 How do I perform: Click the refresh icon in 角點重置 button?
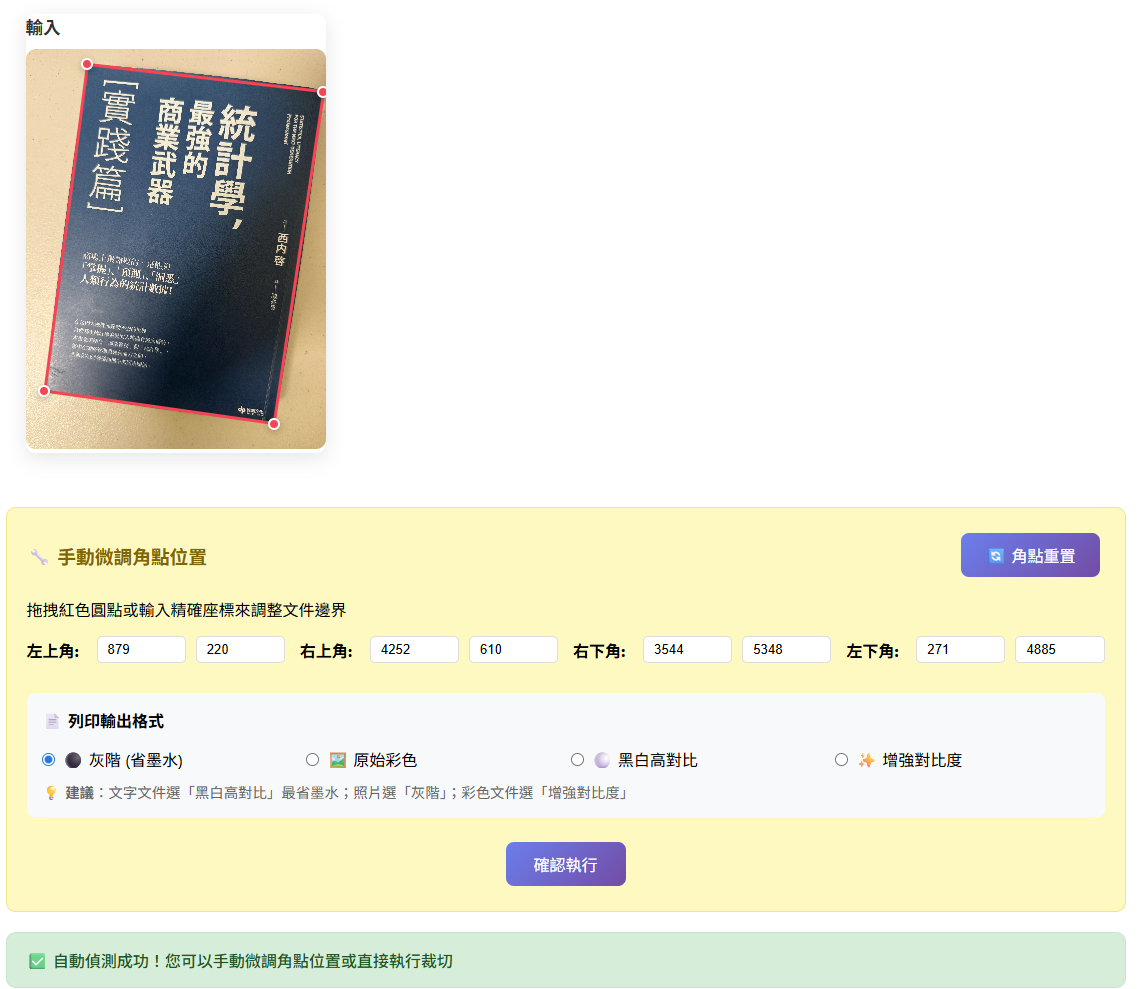pos(995,556)
